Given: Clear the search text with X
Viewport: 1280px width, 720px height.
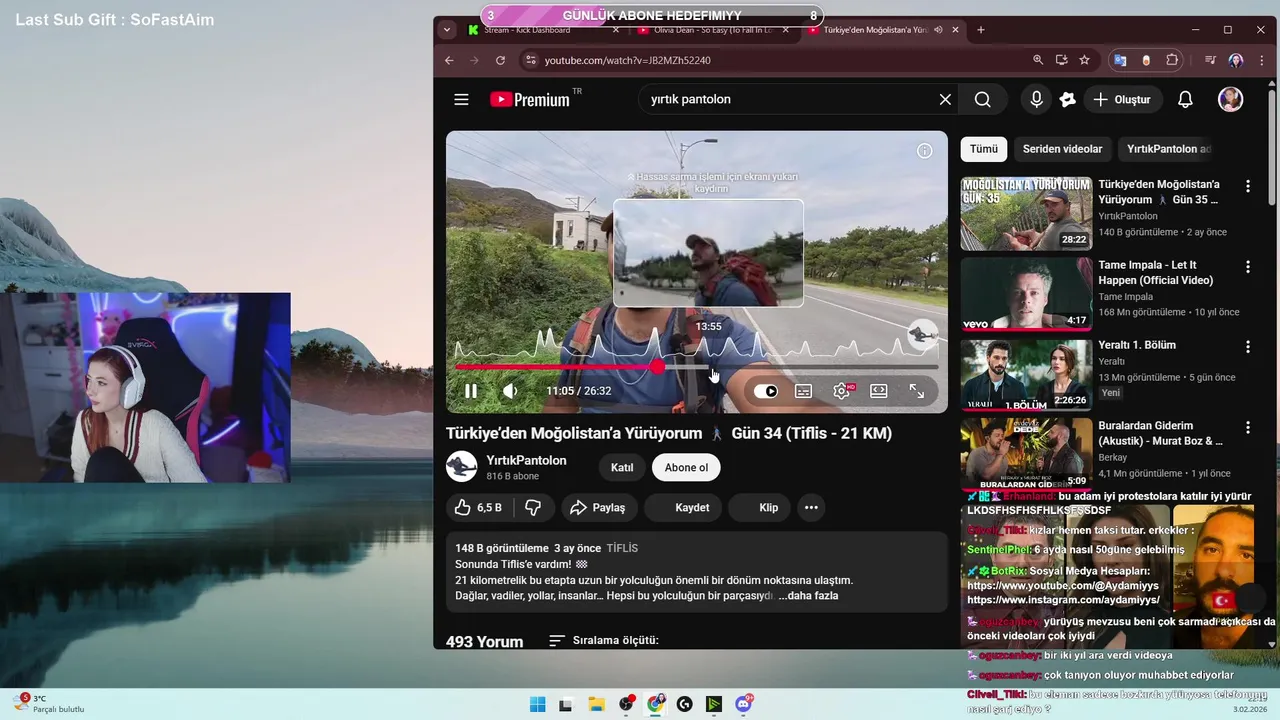Looking at the screenshot, I should tap(945, 99).
